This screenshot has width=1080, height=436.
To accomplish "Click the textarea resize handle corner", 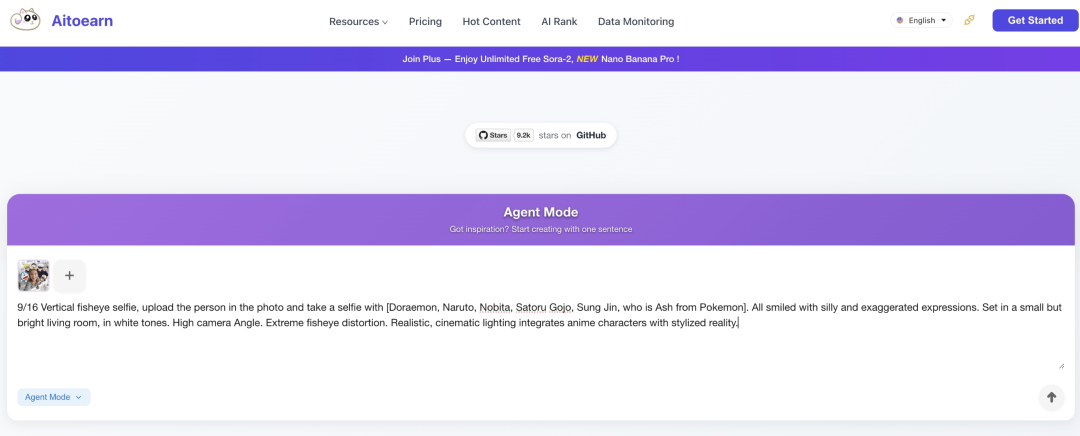I will [1061, 365].
